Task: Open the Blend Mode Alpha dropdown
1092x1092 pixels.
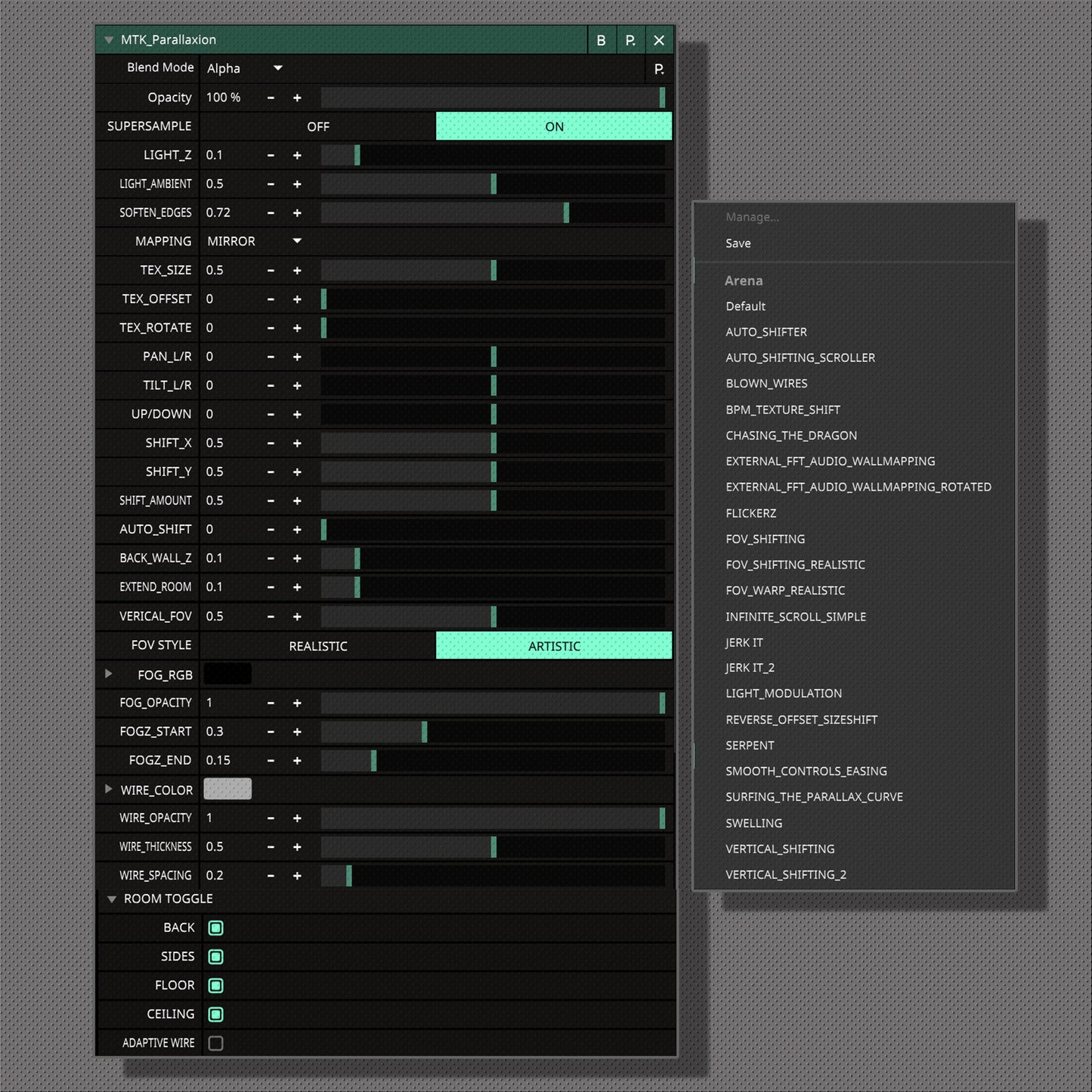Action: [x=245, y=68]
